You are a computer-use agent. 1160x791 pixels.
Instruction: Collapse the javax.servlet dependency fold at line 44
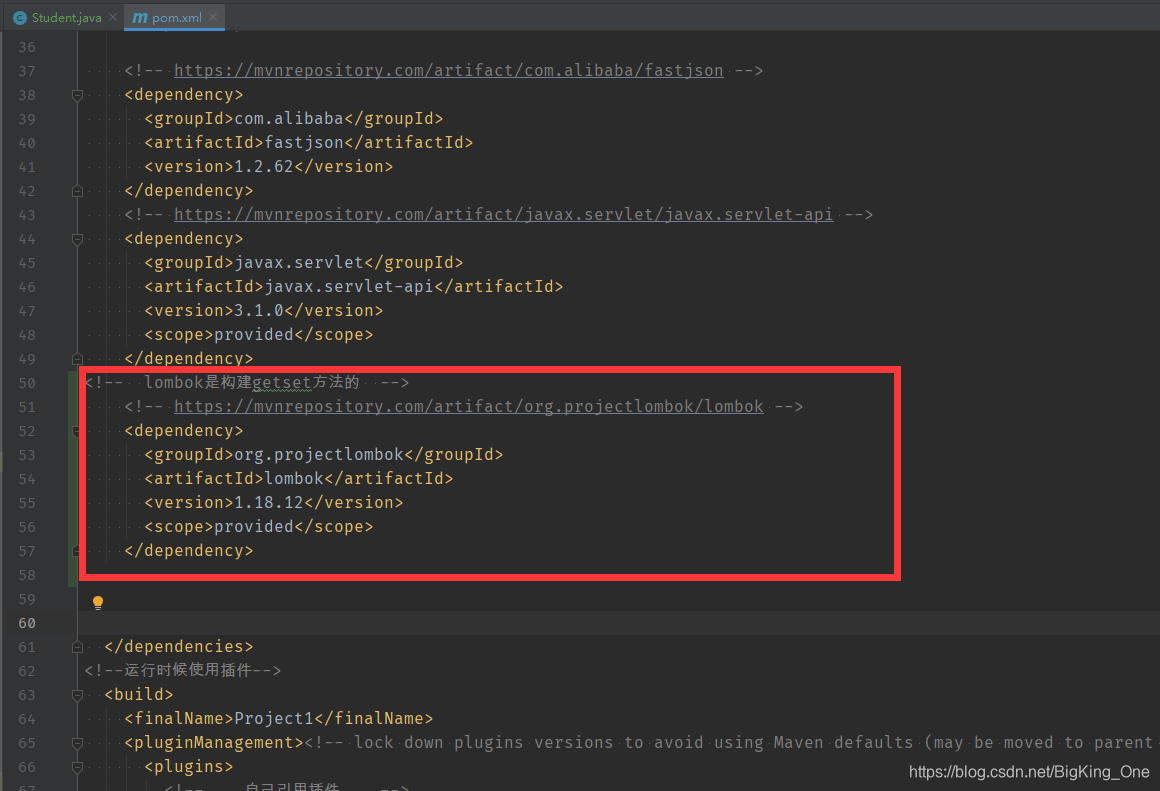tap(77, 239)
